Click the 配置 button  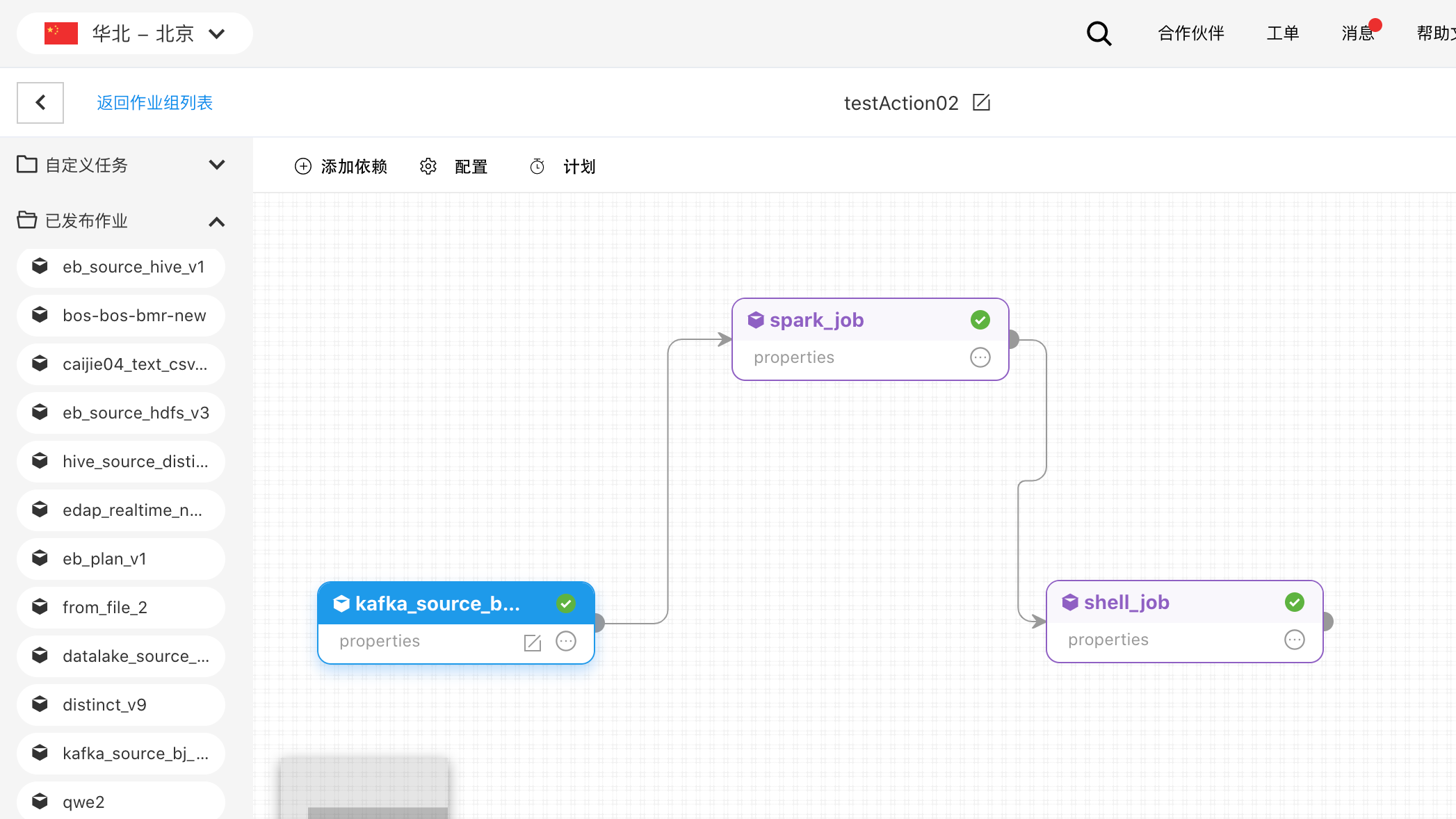pyautogui.click(x=453, y=166)
